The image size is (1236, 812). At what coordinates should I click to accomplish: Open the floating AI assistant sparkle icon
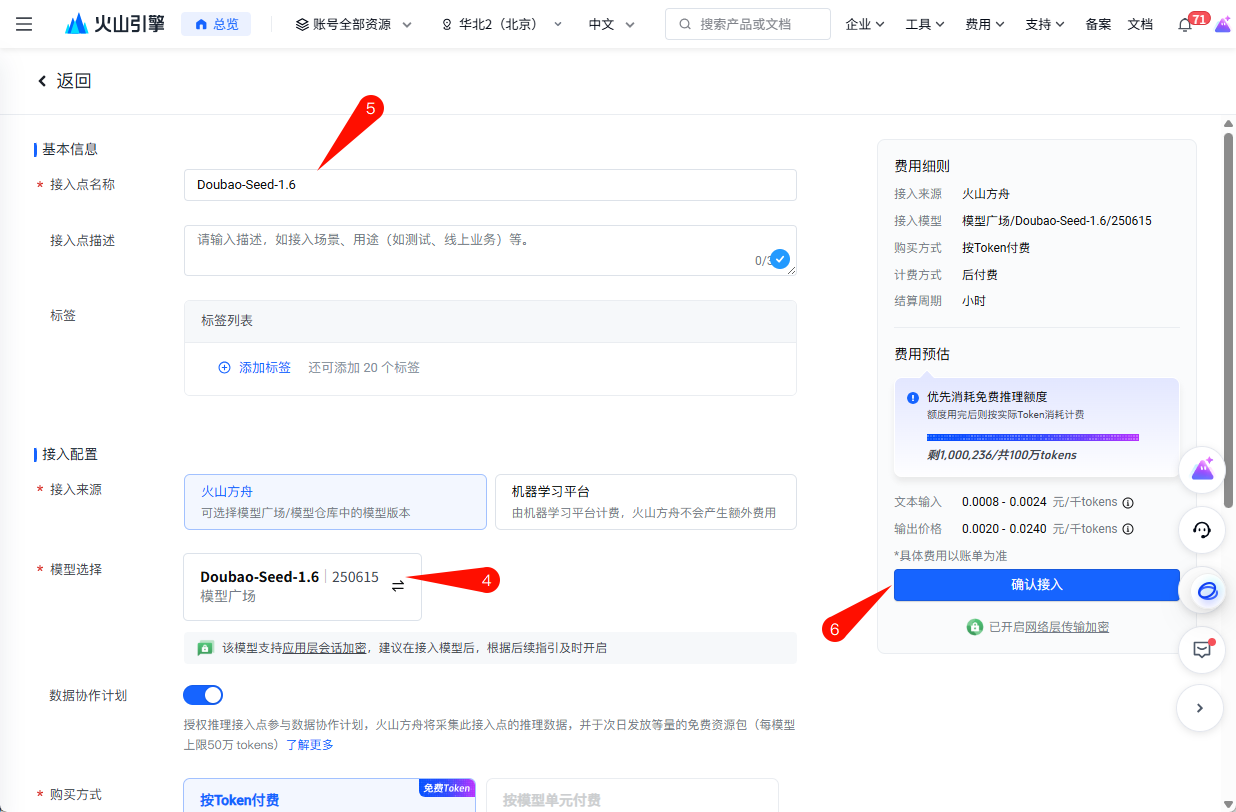pyautogui.click(x=1203, y=470)
